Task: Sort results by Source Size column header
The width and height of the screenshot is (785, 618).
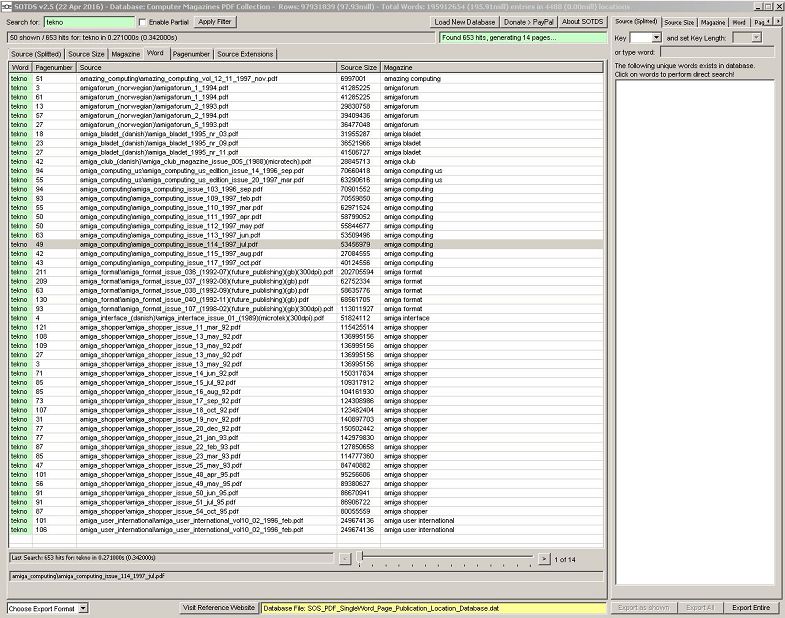Action: click(358, 67)
